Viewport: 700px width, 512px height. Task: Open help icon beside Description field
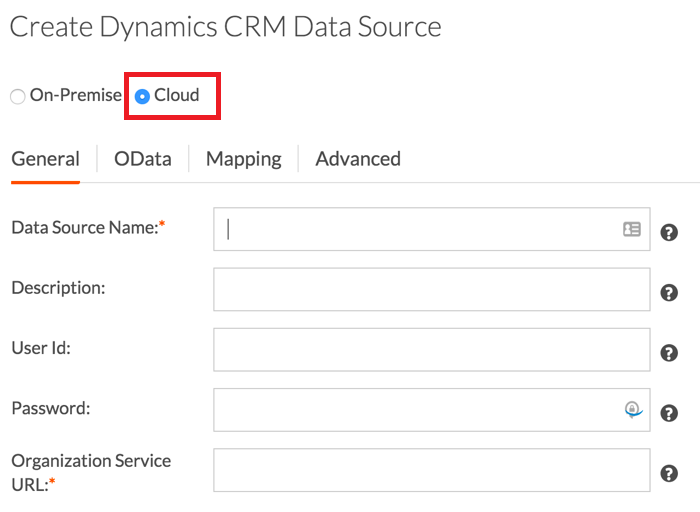[x=670, y=293]
